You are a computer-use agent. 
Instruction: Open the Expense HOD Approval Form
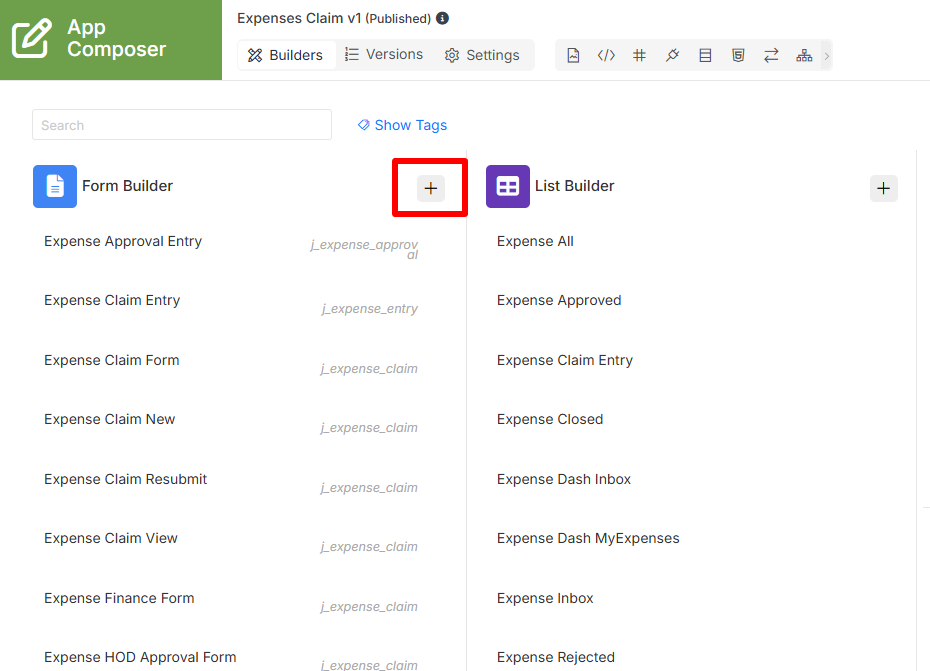(x=140, y=657)
